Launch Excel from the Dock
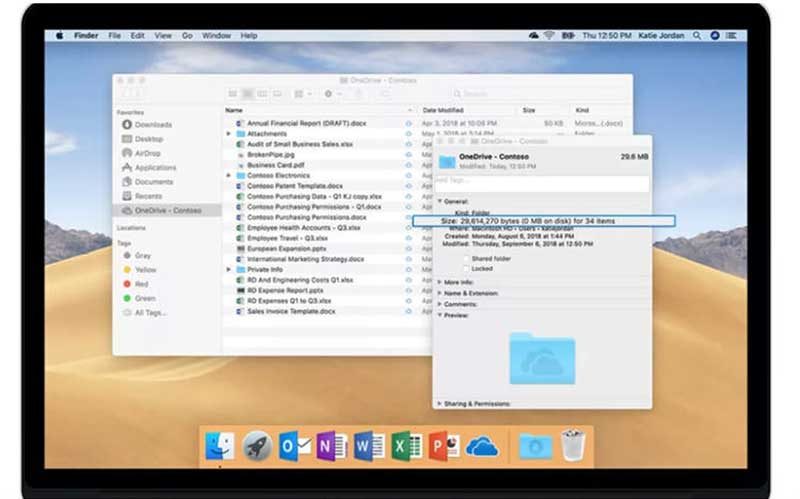This screenshot has width=800, height=499. click(407, 446)
